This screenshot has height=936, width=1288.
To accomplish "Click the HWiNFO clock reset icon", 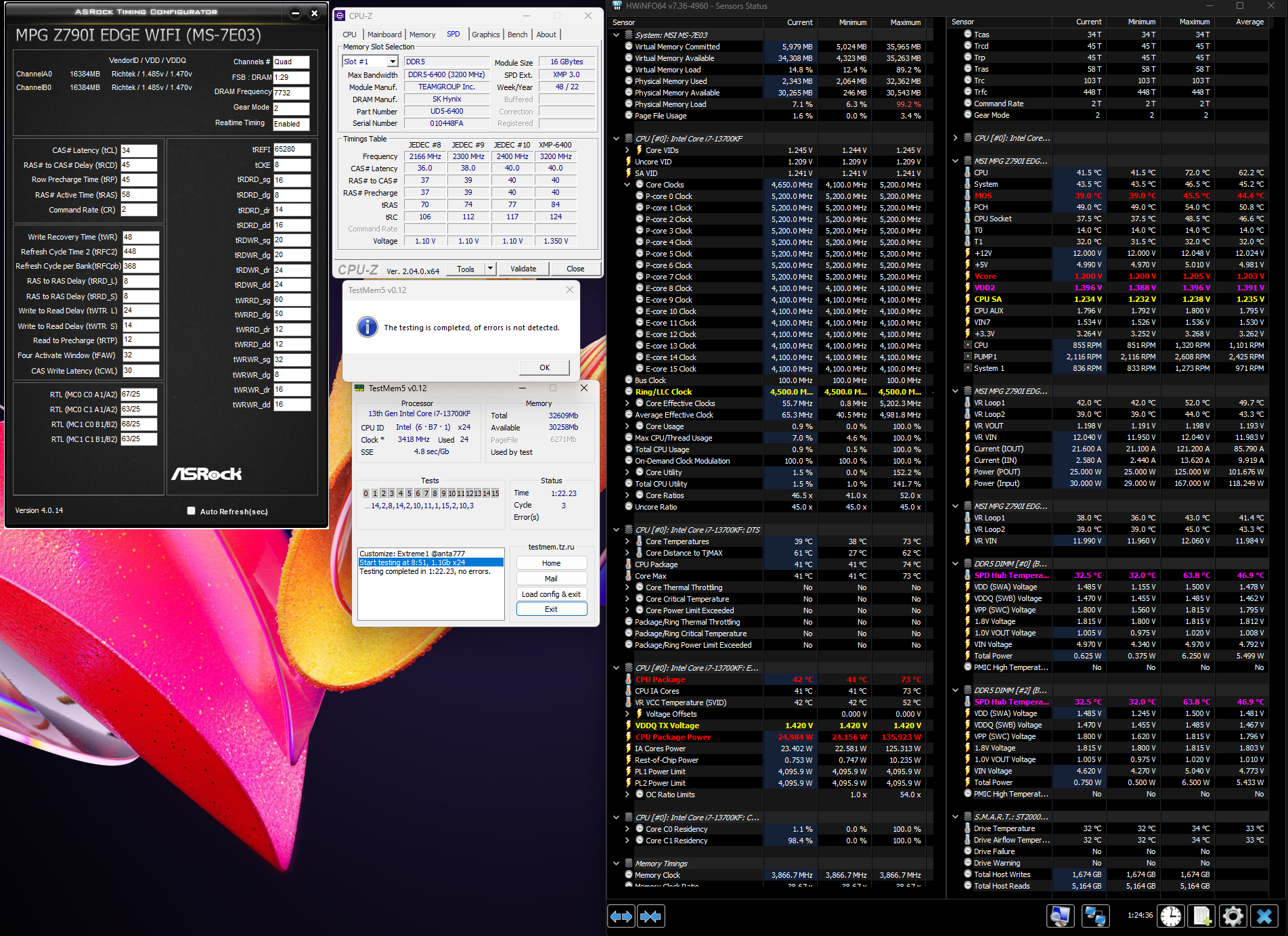I will [1171, 916].
